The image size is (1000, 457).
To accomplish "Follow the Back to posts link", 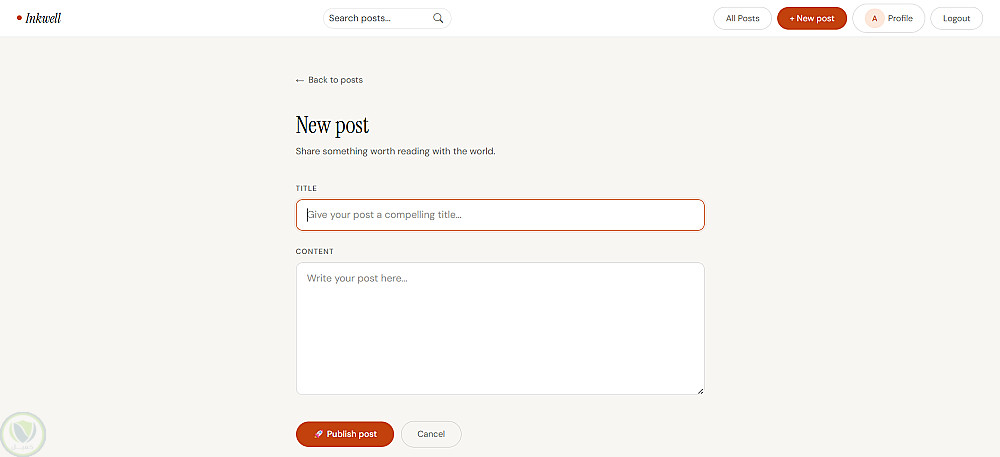I will 329,80.
